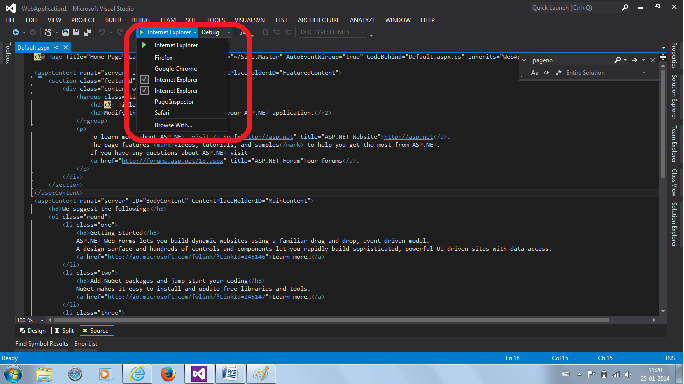Click the Navigate Backward toolbar icon
684x384 pixels.
(16, 32)
